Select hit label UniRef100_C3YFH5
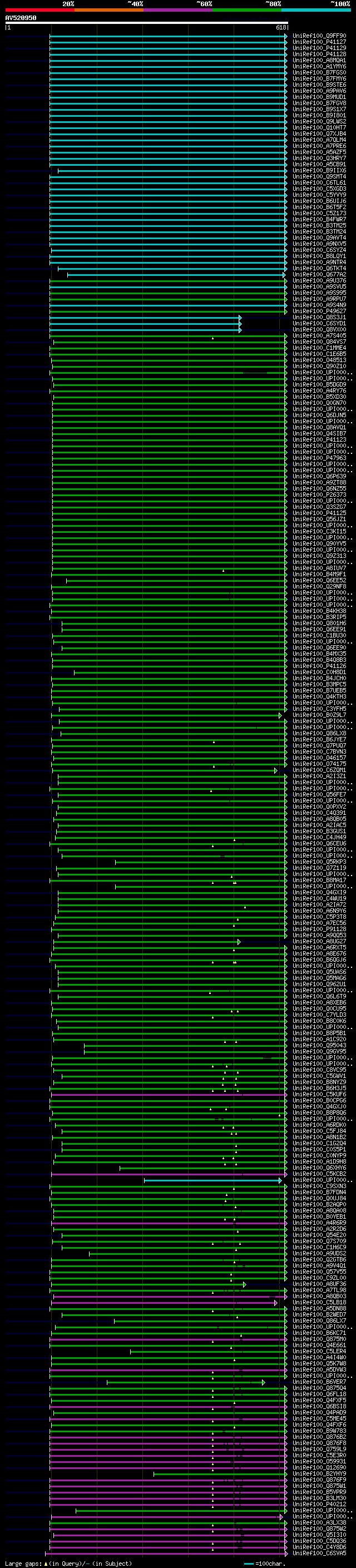The height and width of the screenshot is (1568, 356). (x=319, y=709)
